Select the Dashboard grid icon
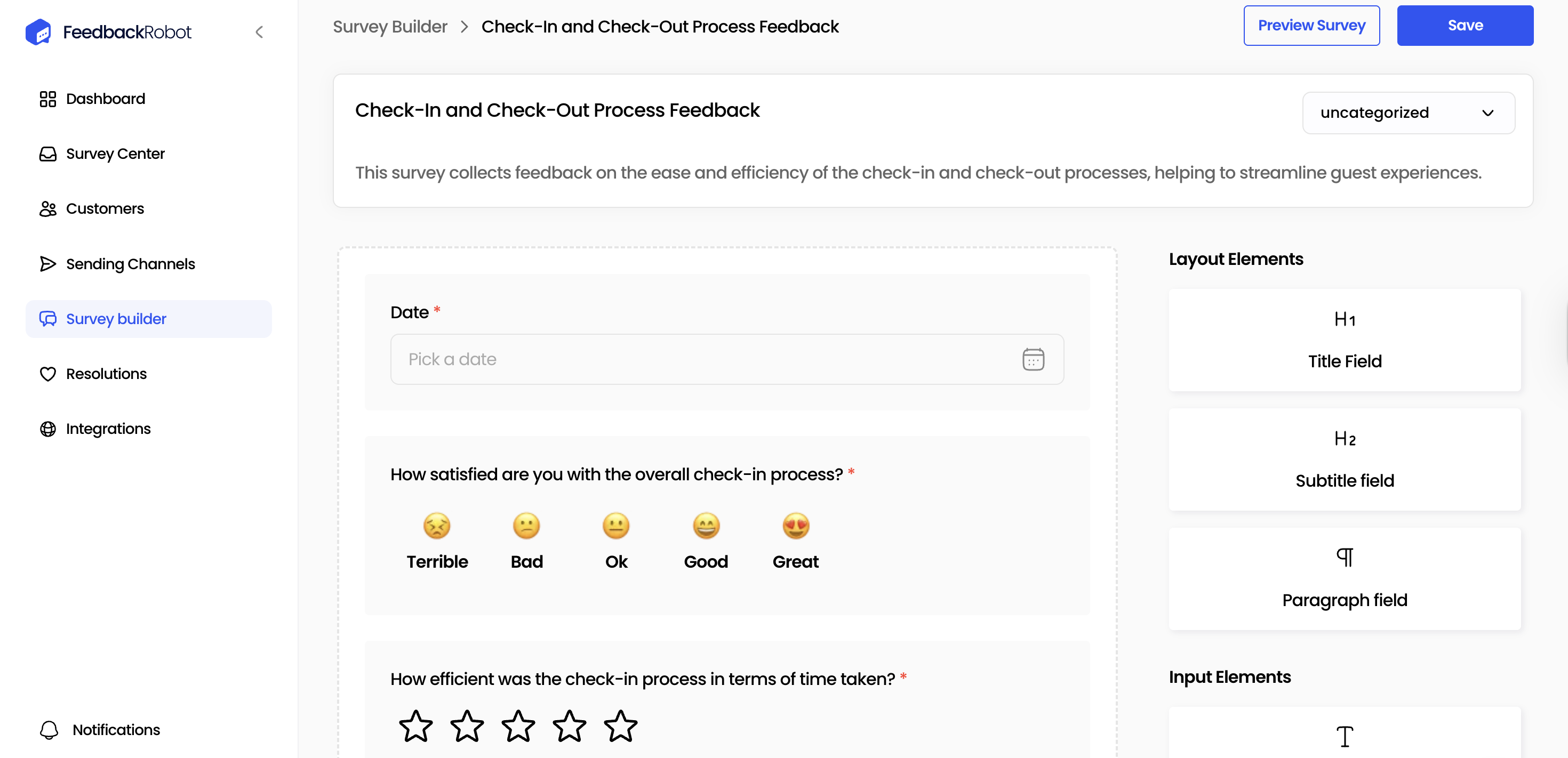Viewport: 1568px width, 758px height. pyautogui.click(x=48, y=99)
